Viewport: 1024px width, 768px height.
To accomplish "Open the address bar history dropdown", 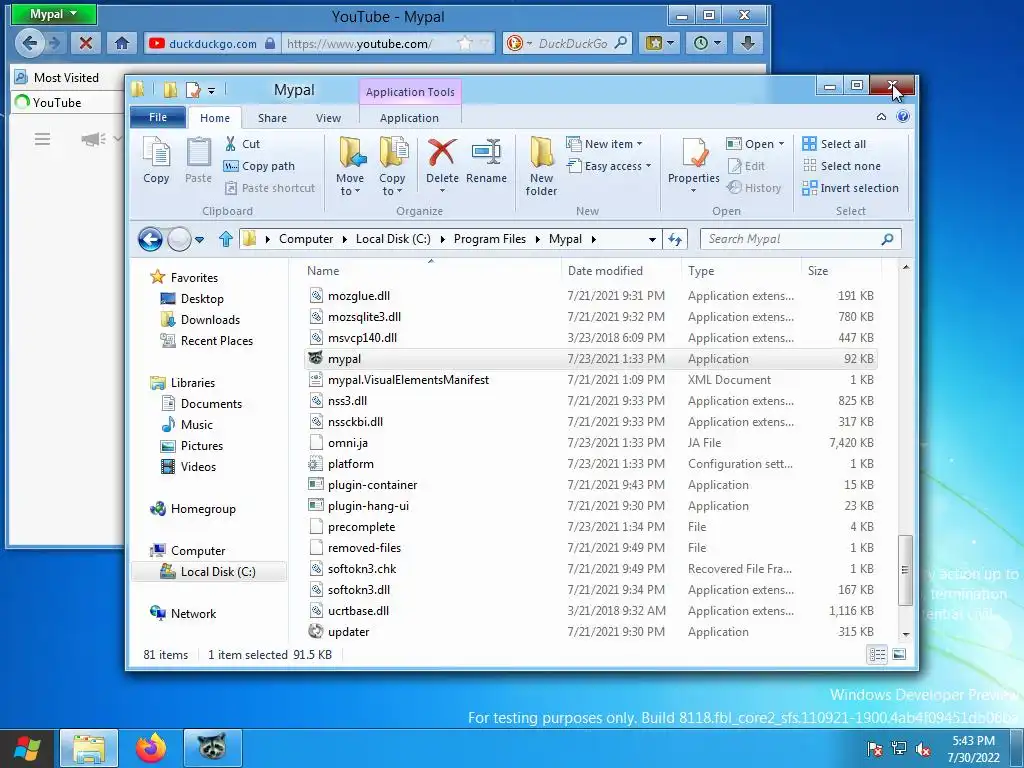I will 652,240.
